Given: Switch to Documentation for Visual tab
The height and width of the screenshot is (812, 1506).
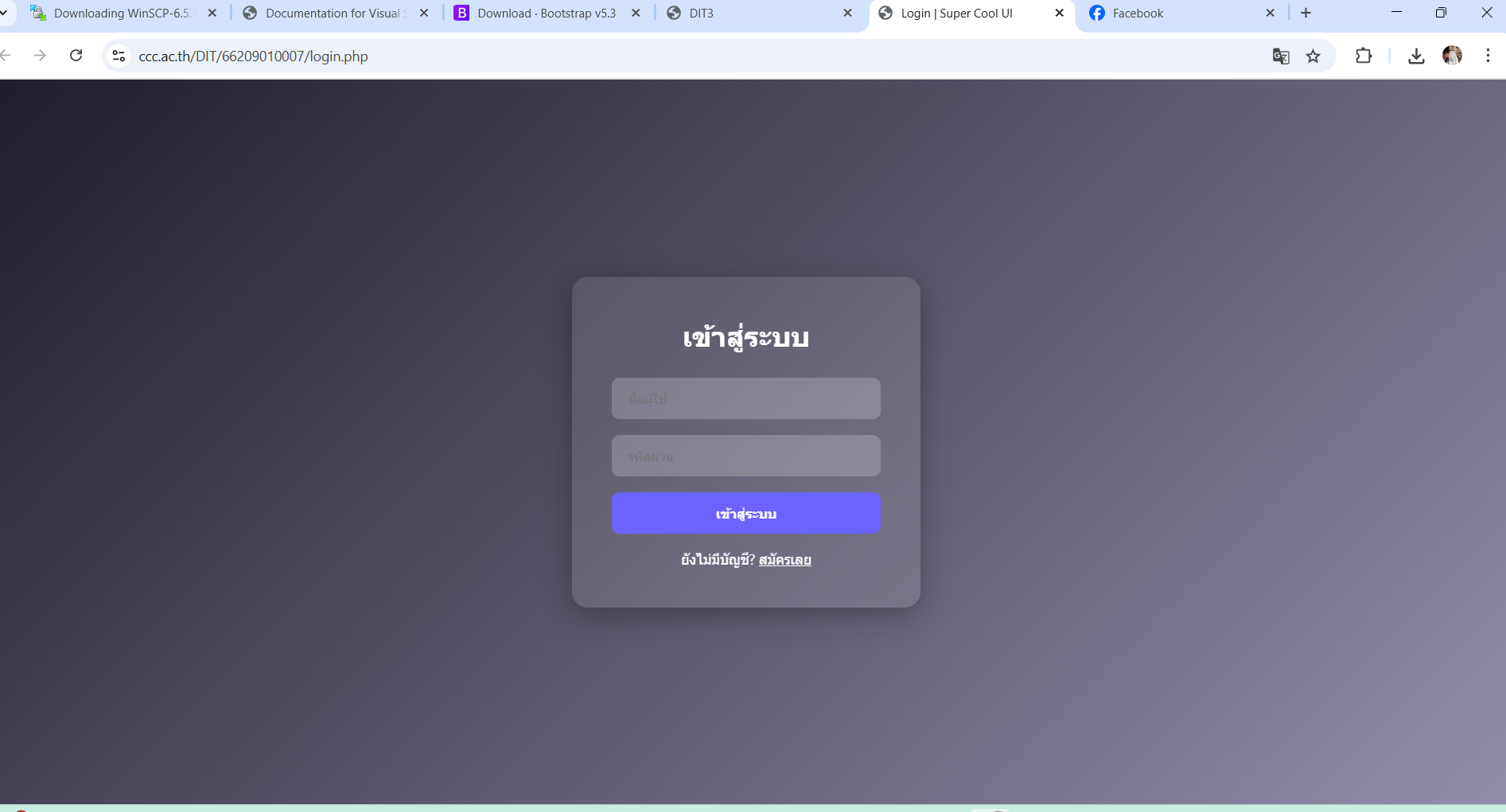Looking at the screenshot, I should (x=337, y=13).
